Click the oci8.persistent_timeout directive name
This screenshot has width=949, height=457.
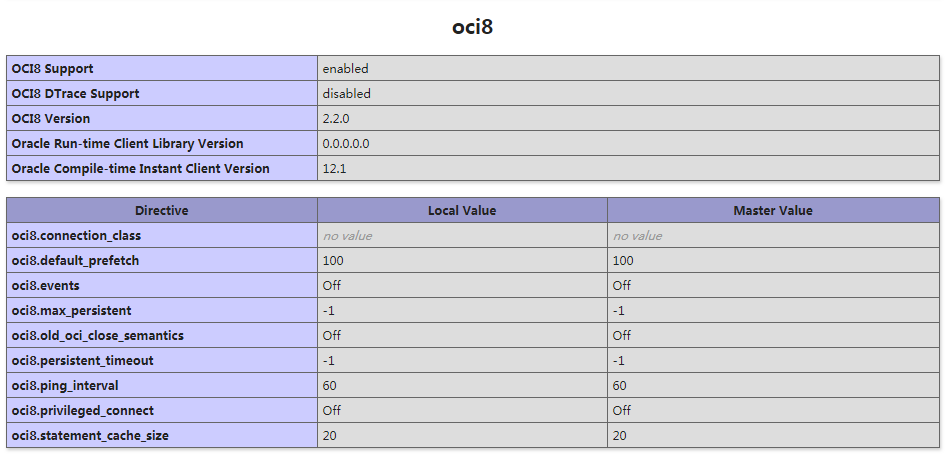[83, 361]
